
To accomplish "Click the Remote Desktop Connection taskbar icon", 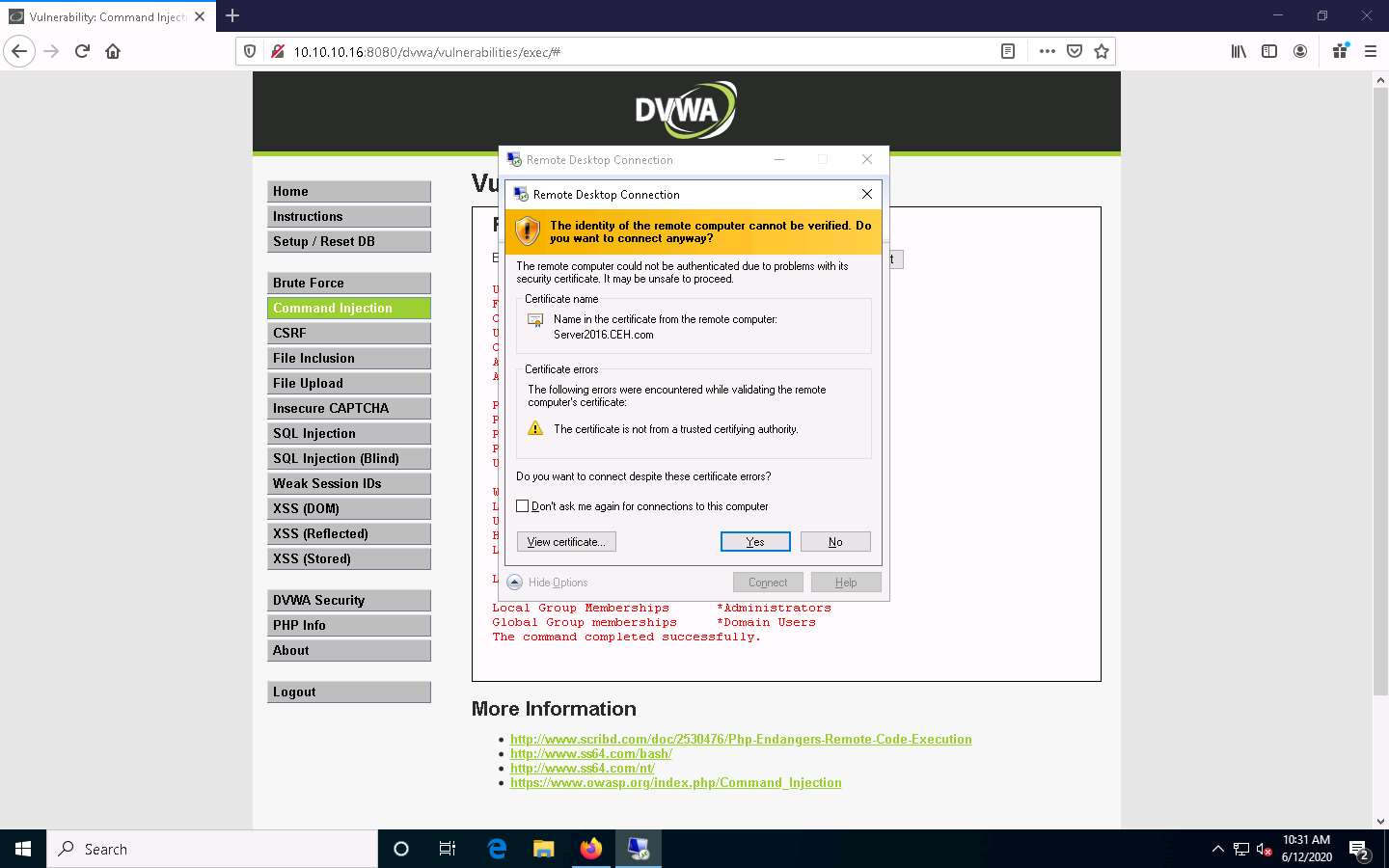I will tap(639, 849).
